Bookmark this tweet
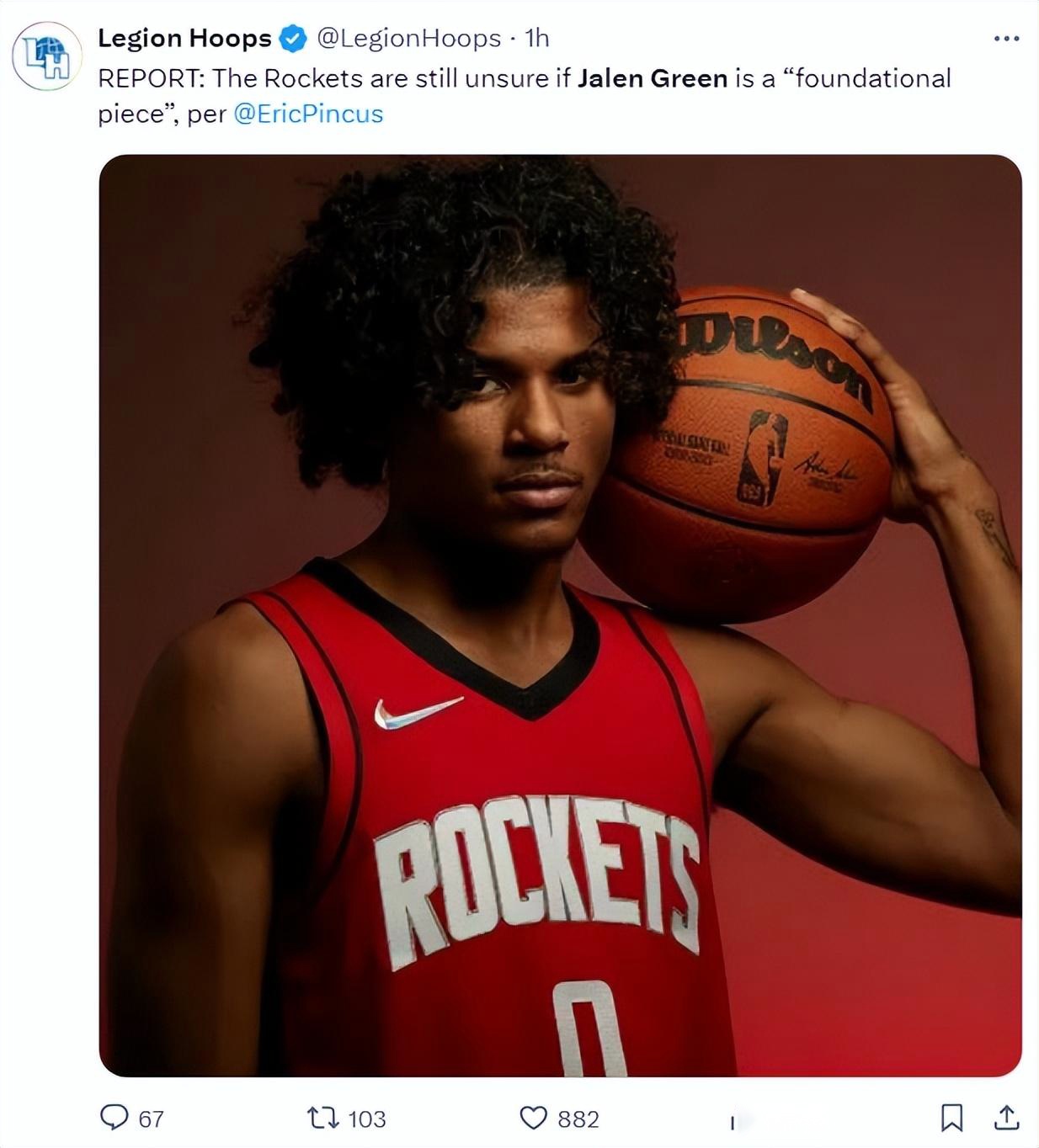The image size is (1039, 1148). point(951,1118)
